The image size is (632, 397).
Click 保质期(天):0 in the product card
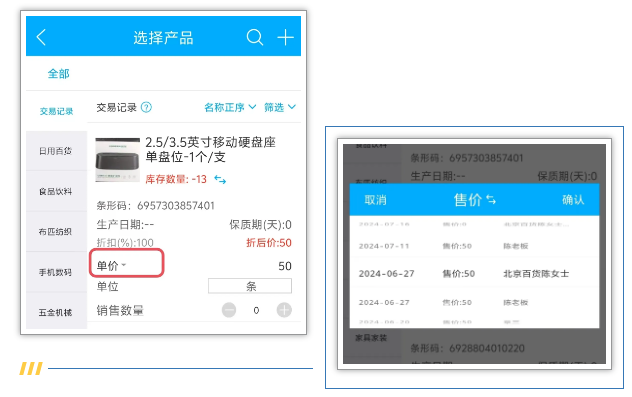[260, 224]
